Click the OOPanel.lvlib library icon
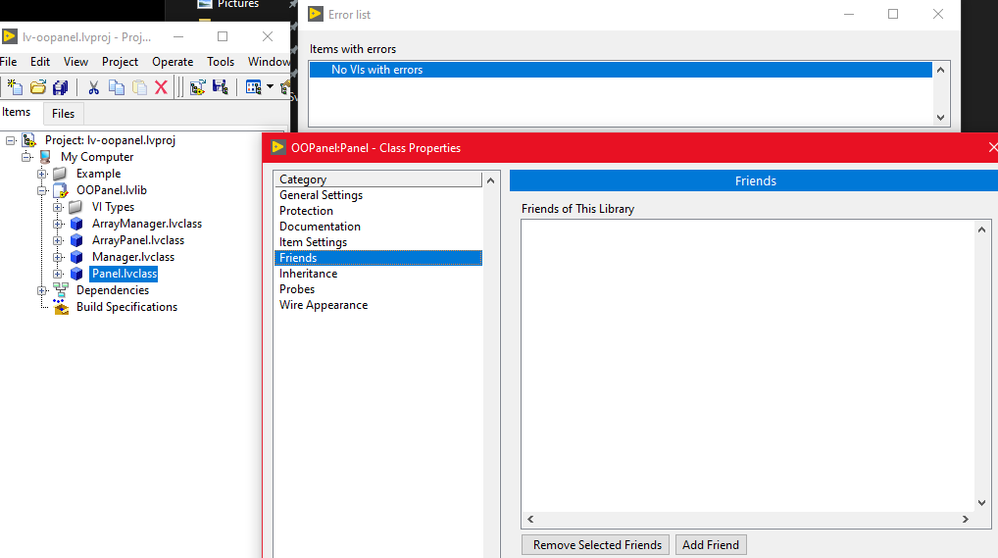The height and width of the screenshot is (558, 998). click(x=61, y=190)
